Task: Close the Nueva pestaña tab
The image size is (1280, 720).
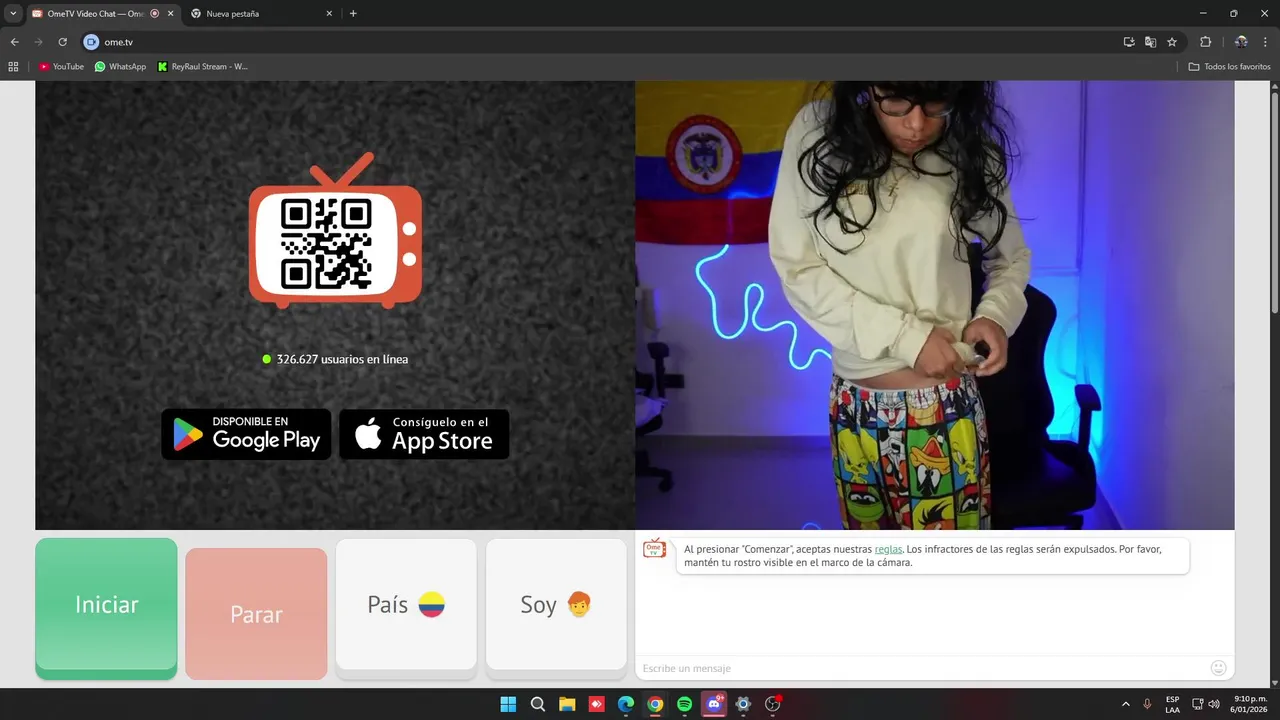Action: (329, 13)
